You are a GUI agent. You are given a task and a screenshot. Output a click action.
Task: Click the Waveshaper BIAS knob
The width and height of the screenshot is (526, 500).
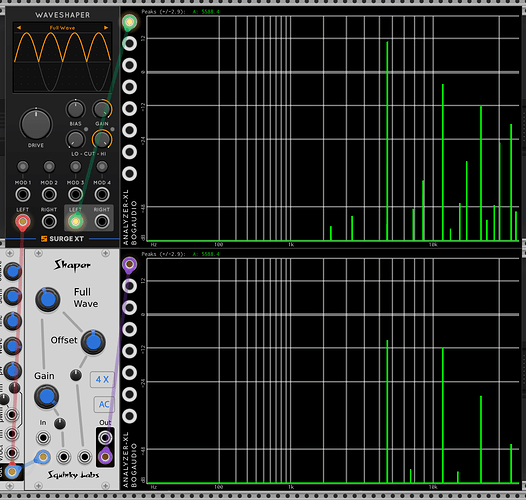pyautogui.click(x=76, y=109)
